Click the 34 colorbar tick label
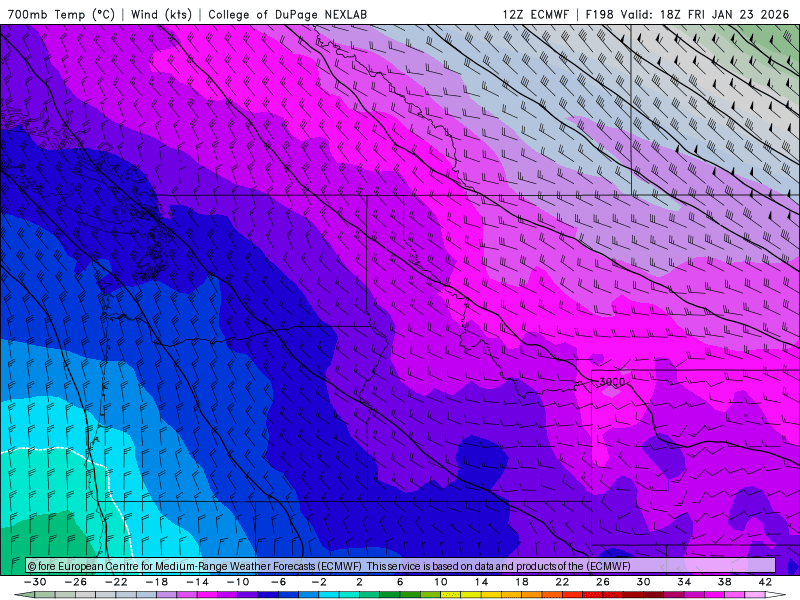Screen dimensions: 800x600 click(684, 582)
